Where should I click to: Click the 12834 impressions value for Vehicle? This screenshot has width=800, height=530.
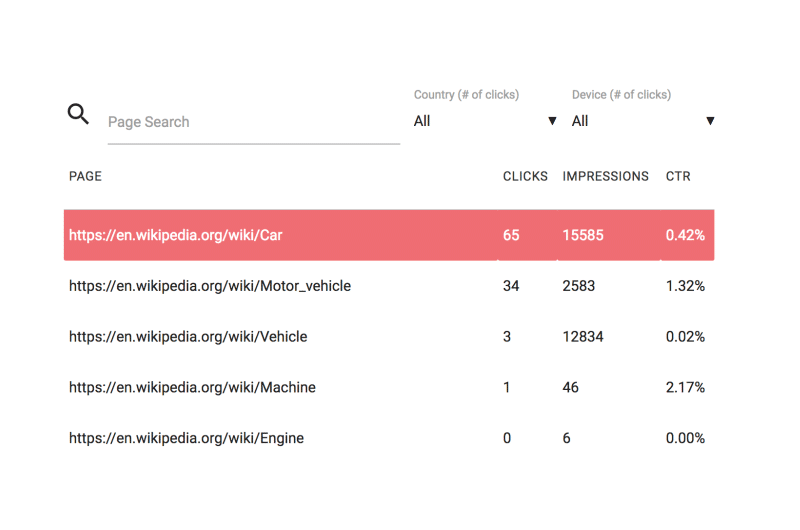click(583, 337)
